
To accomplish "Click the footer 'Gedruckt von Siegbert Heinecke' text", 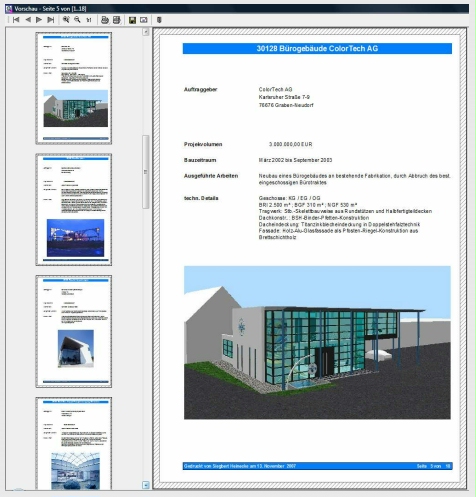I will [240, 466].
